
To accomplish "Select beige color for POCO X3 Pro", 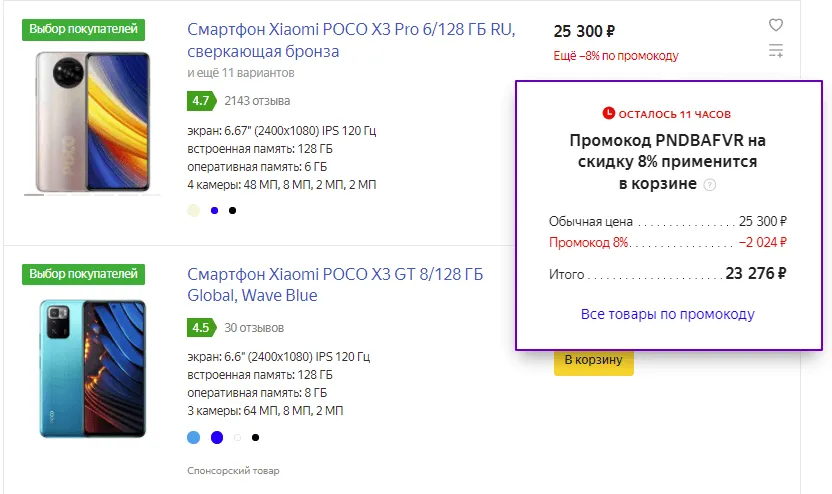I will point(194,210).
